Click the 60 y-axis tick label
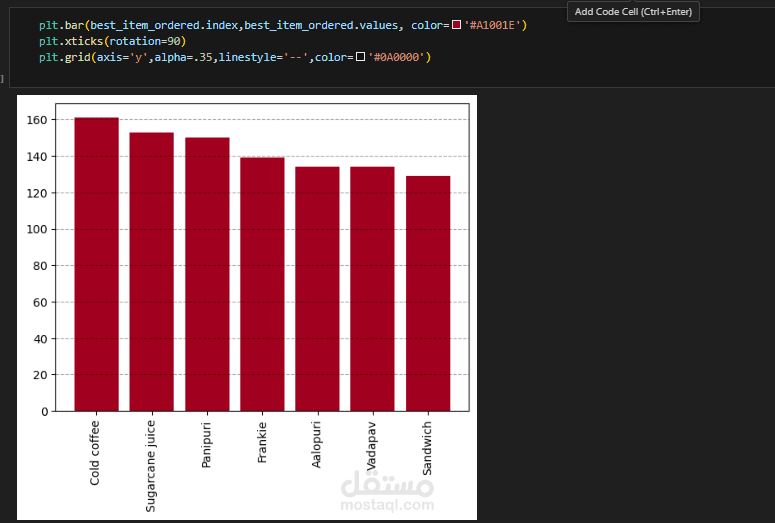Image resolution: width=775 pixels, height=523 pixels. coord(40,303)
